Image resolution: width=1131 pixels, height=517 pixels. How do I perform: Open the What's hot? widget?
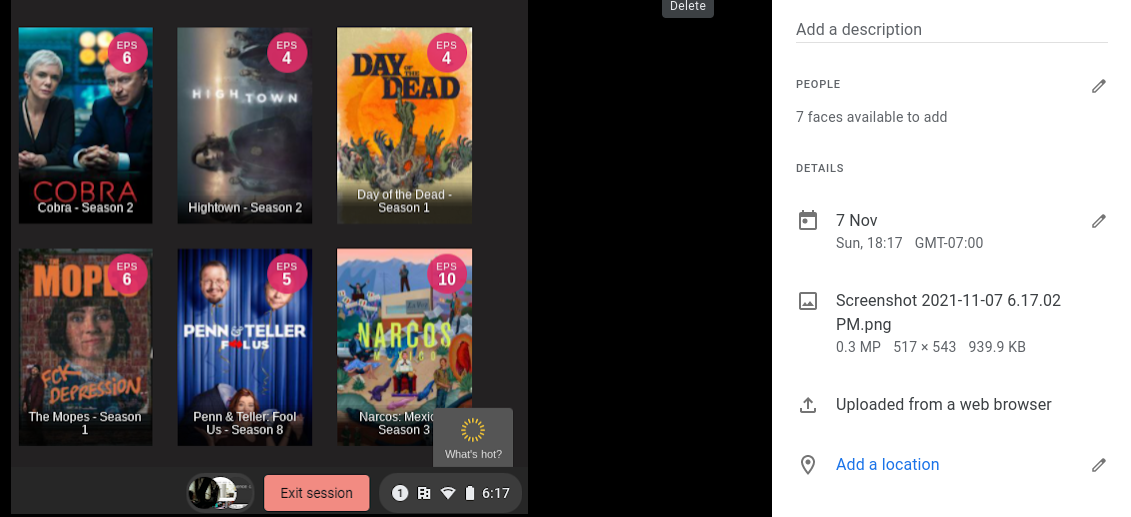473,437
